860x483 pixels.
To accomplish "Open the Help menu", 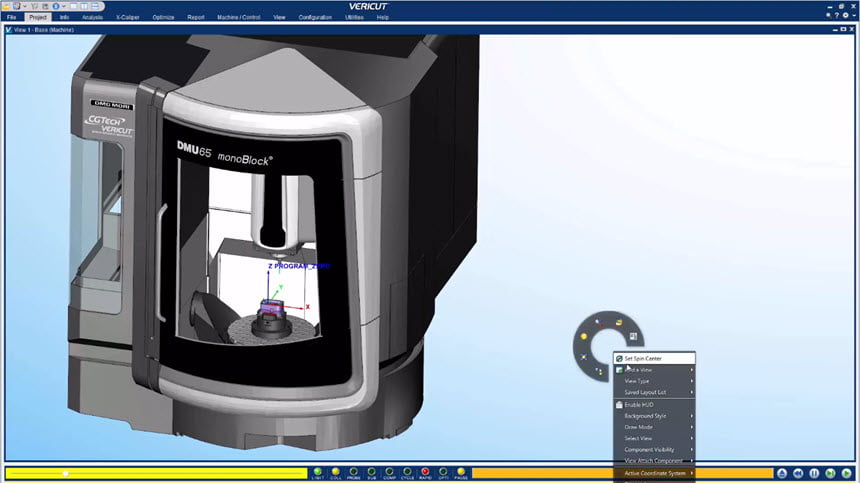I will [x=383, y=18].
